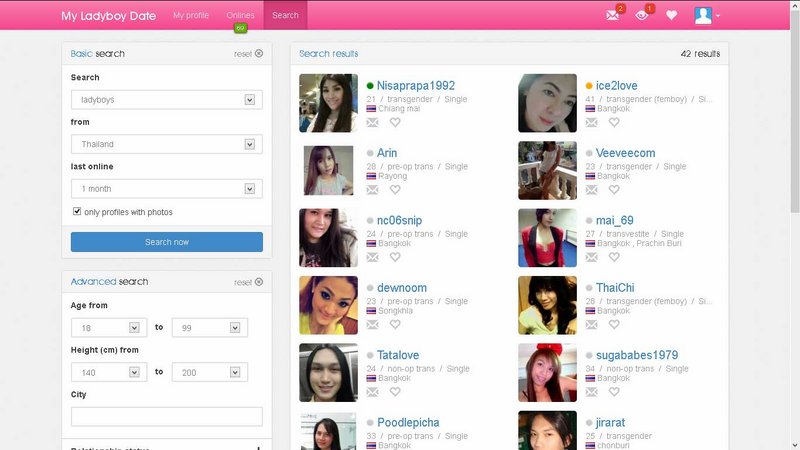This screenshot has height=450, width=800.
Task: Open Veeveecom profile name link
Action: [x=626, y=153]
